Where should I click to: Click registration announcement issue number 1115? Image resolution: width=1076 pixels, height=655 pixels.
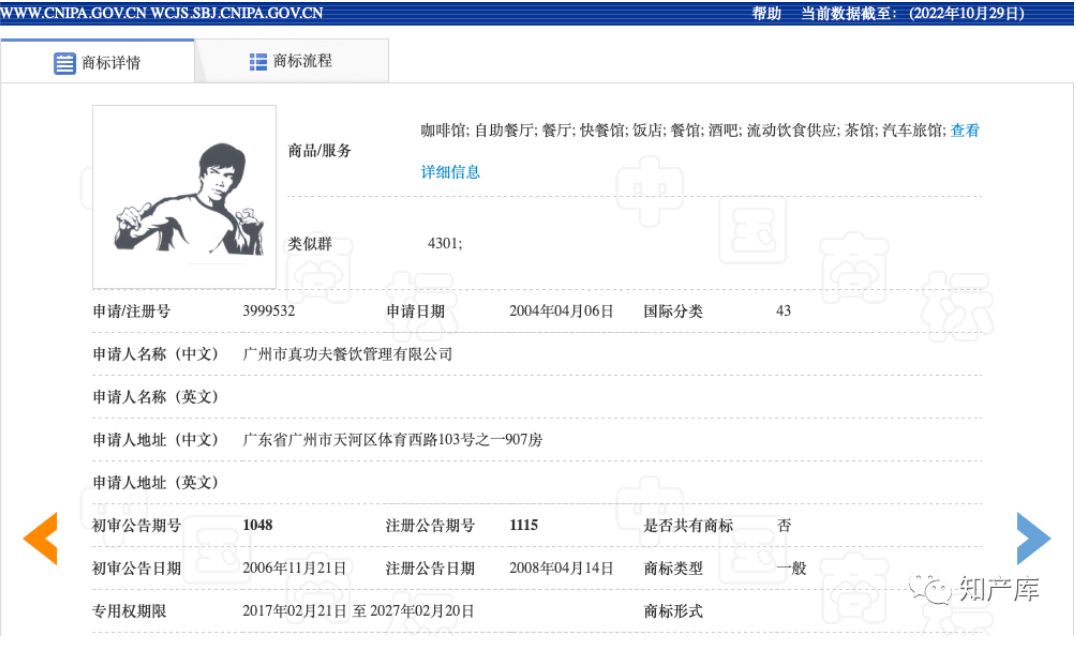pyautogui.click(x=524, y=525)
